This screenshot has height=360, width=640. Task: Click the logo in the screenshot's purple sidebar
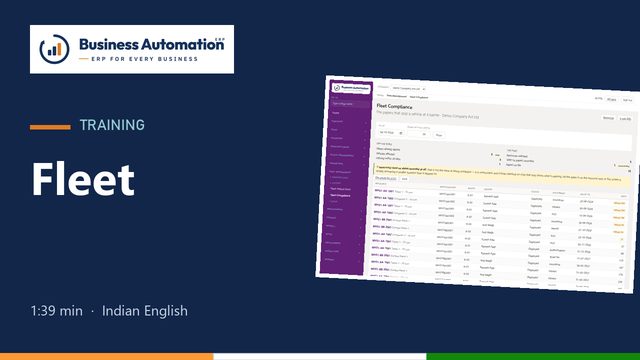(x=351, y=88)
